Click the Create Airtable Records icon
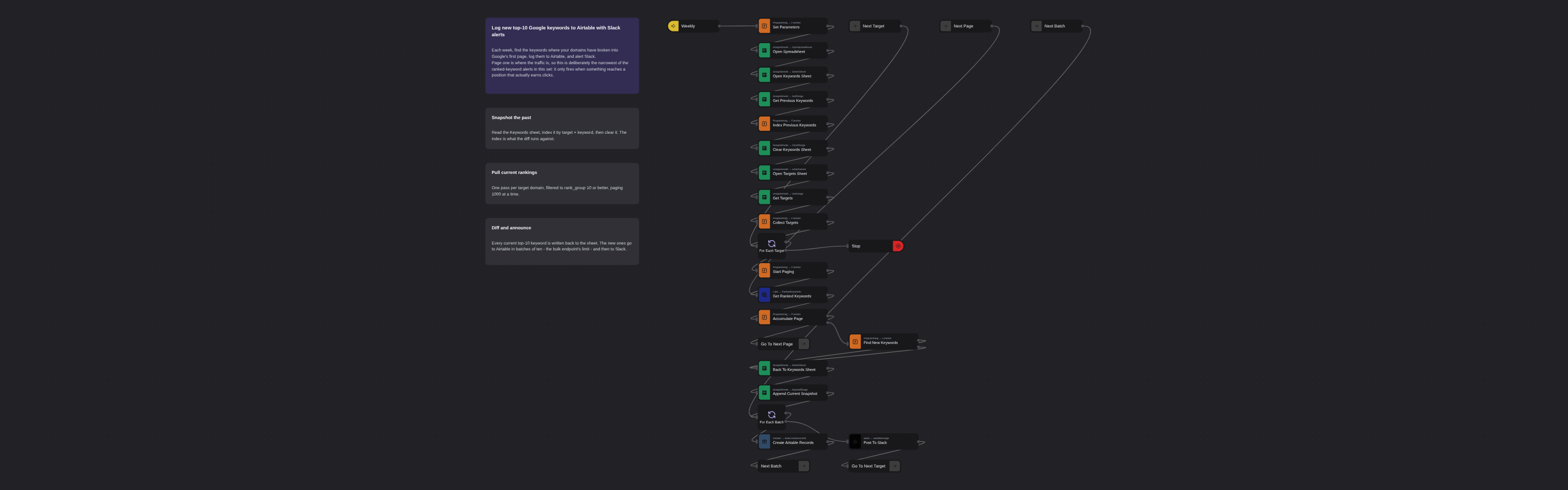The height and width of the screenshot is (490, 1568). pyautogui.click(x=764, y=441)
